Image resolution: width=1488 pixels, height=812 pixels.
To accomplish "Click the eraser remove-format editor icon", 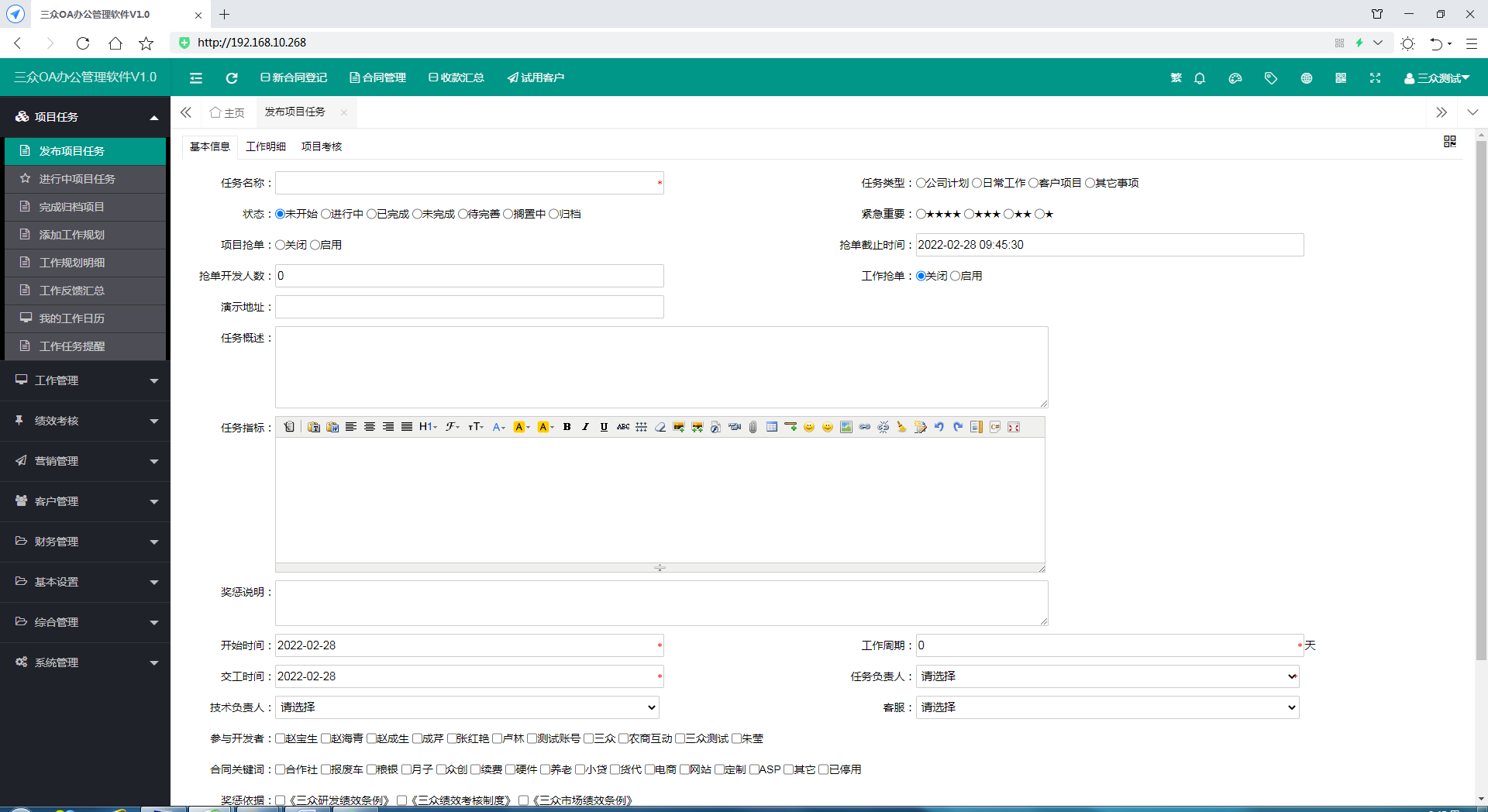I will pos(660,427).
